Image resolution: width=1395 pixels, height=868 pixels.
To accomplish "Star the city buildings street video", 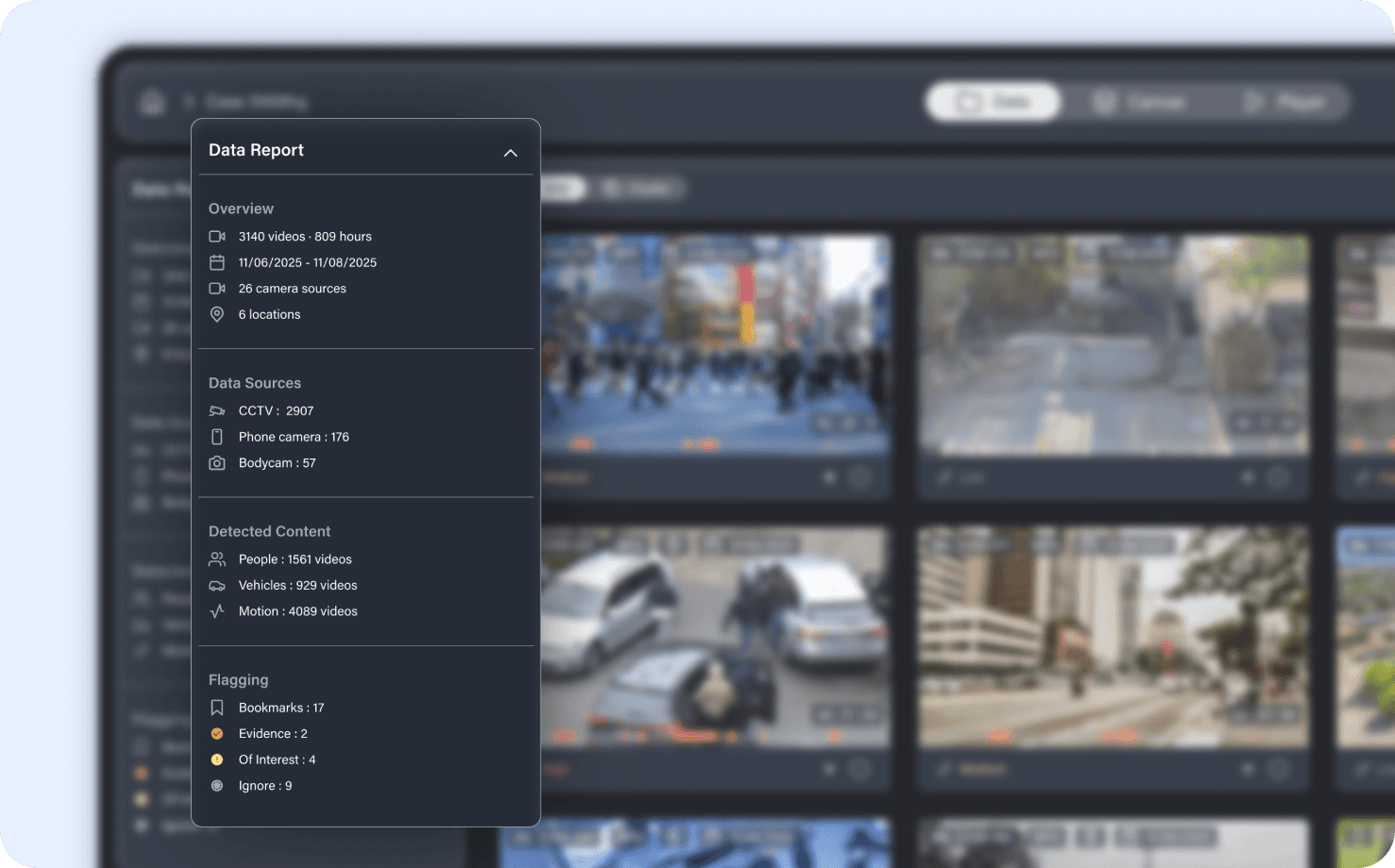I will tap(1248, 770).
